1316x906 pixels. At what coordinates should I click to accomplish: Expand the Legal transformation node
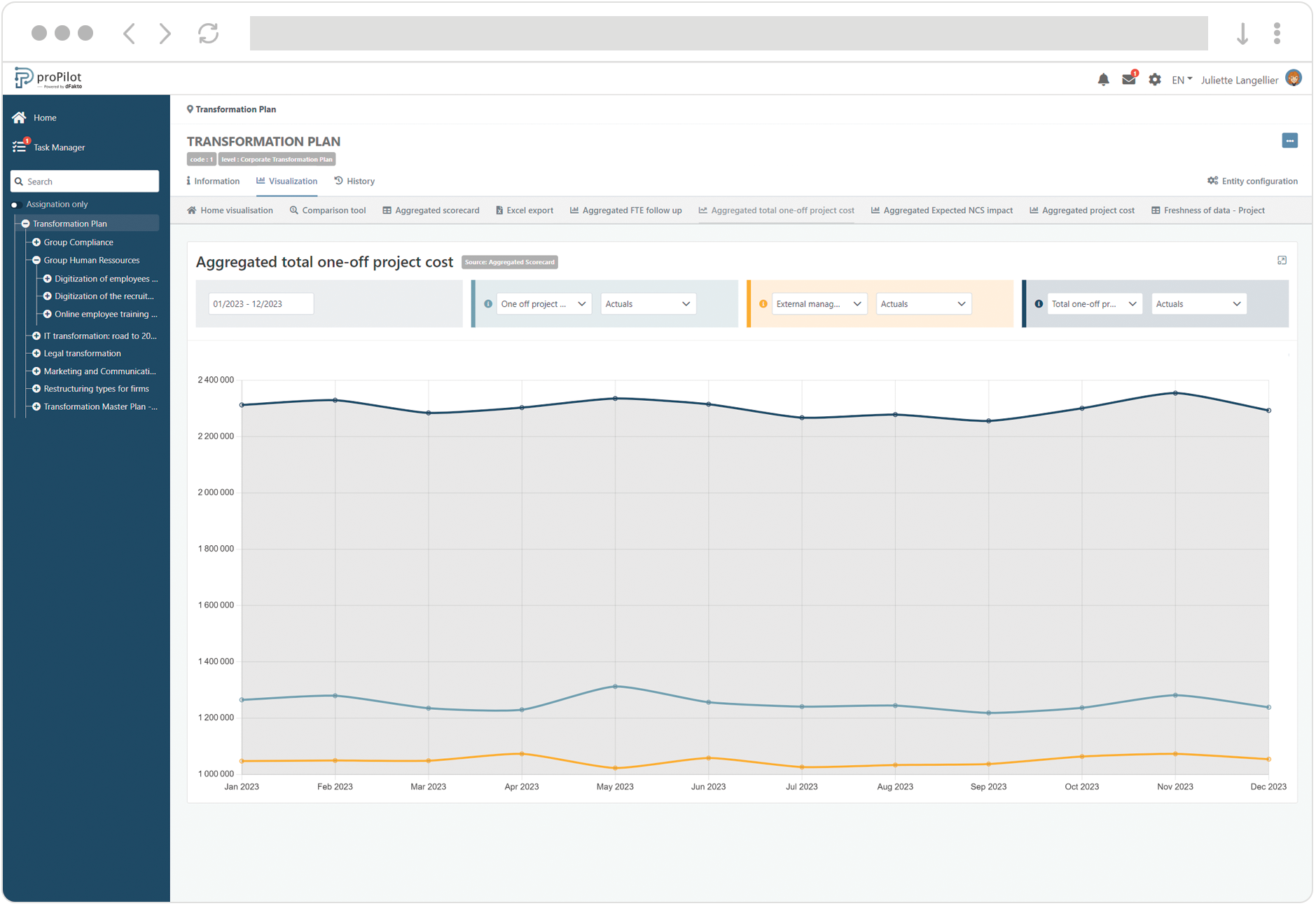click(36, 353)
